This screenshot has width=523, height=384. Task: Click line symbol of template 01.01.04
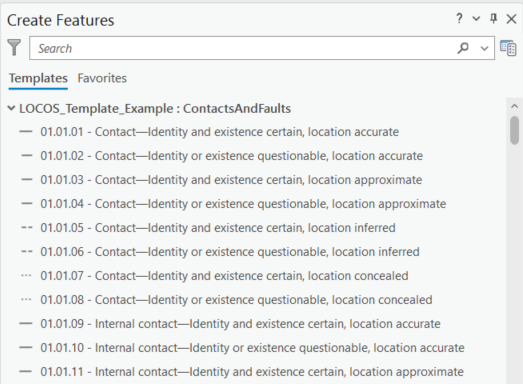26,204
